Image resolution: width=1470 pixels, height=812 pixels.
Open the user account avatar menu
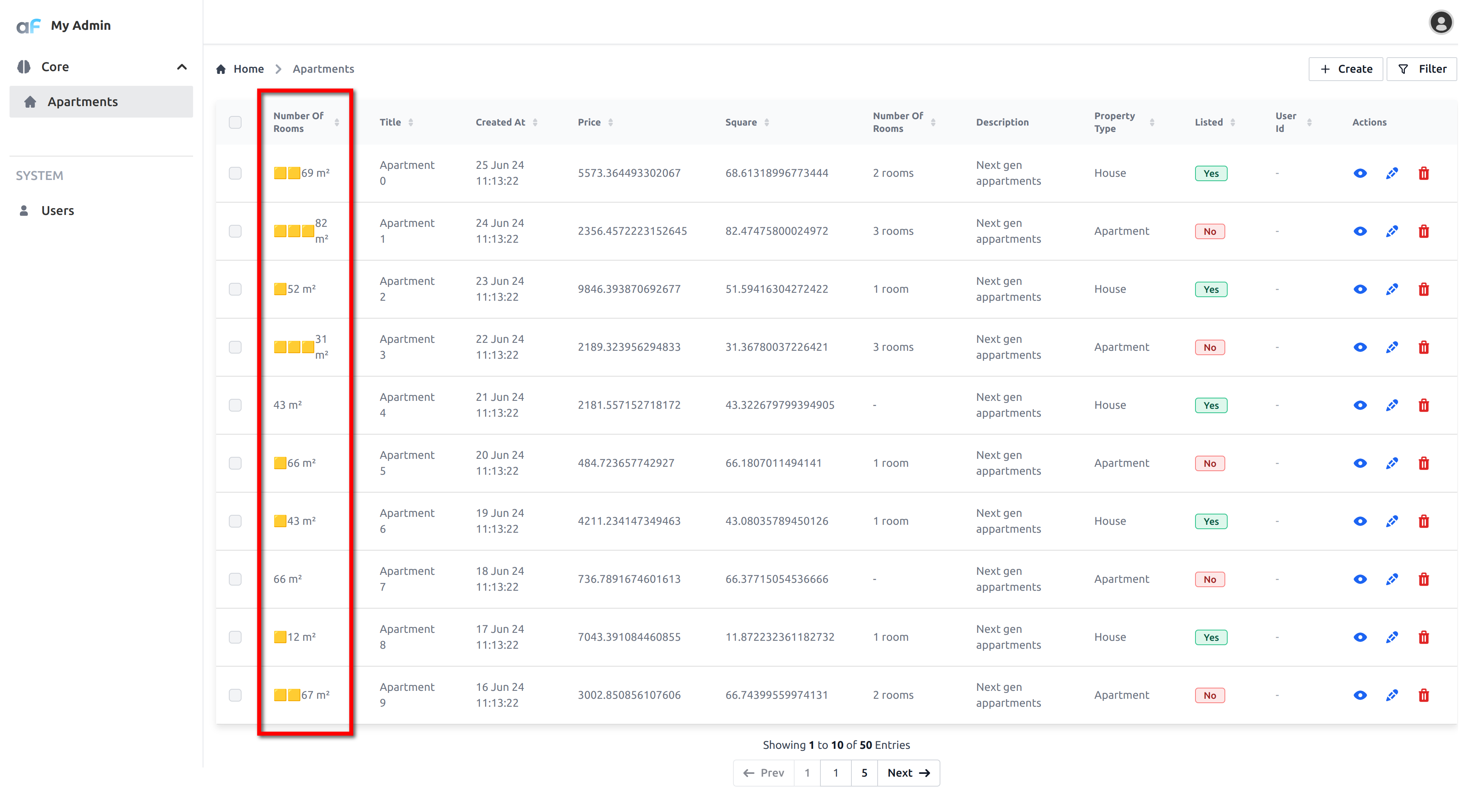1440,23
